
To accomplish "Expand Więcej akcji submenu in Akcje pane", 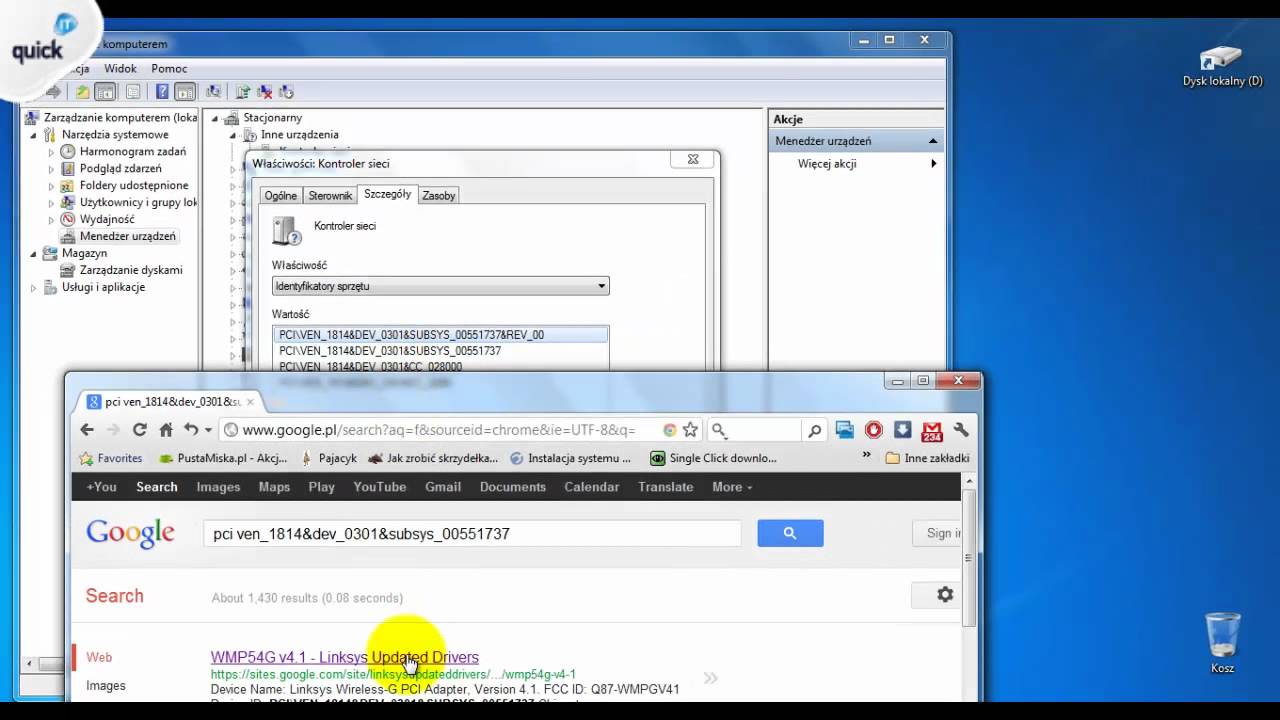I will click(x=856, y=163).
